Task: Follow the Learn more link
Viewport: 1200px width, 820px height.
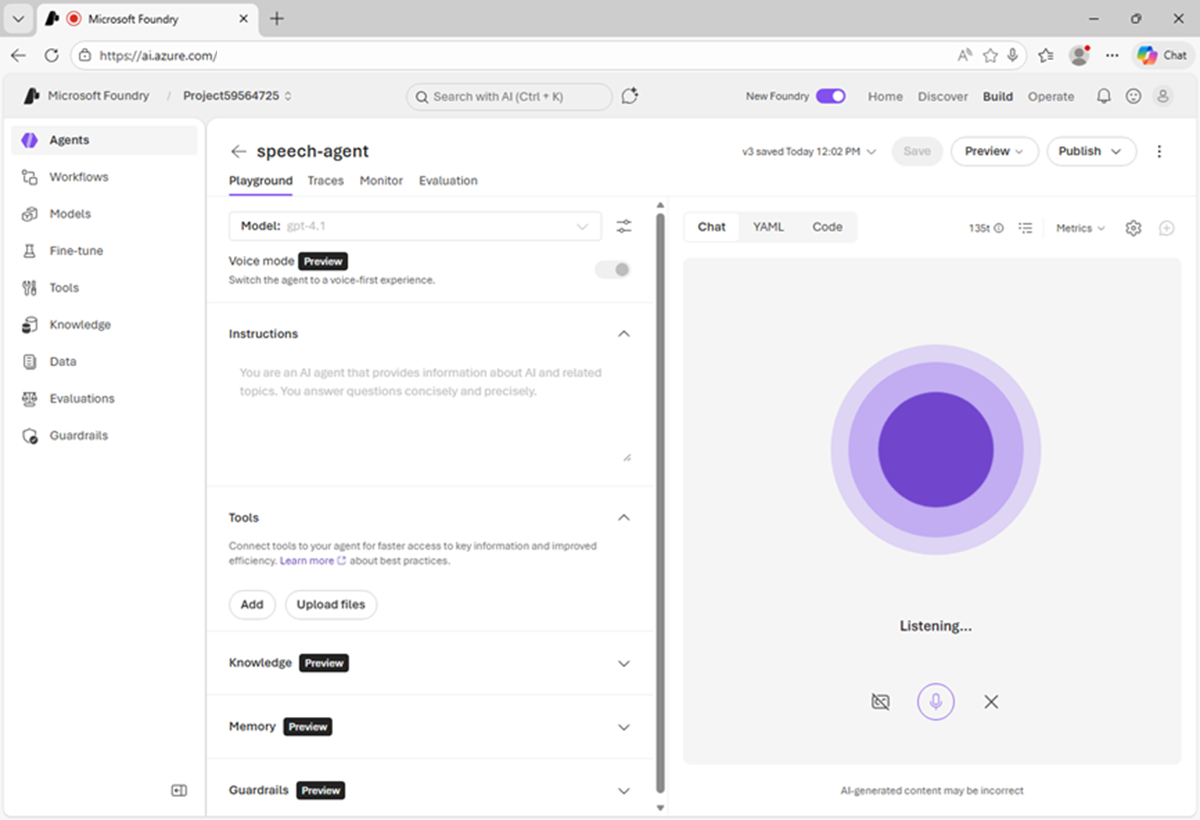Action: coord(307,561)
